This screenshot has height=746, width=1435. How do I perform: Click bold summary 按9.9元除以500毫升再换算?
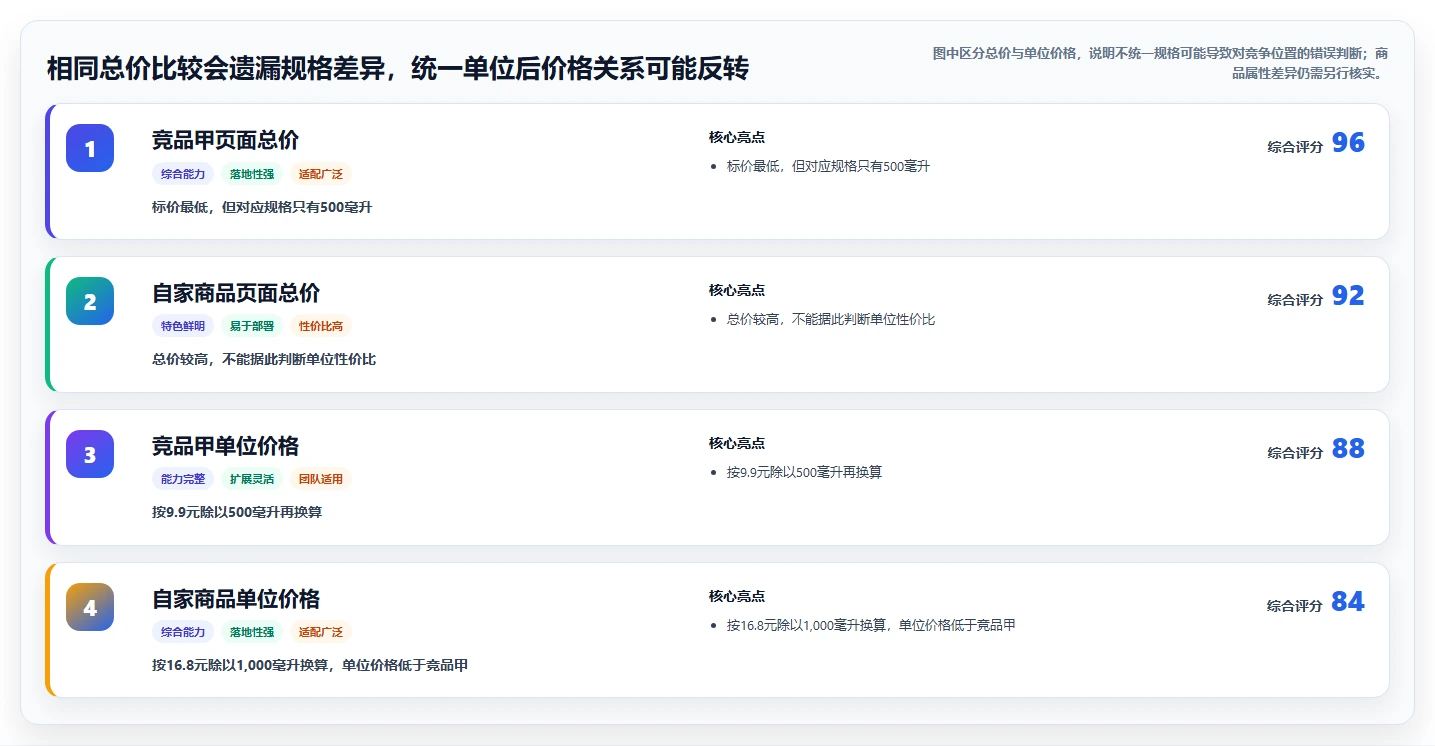[x=237, y=512]
